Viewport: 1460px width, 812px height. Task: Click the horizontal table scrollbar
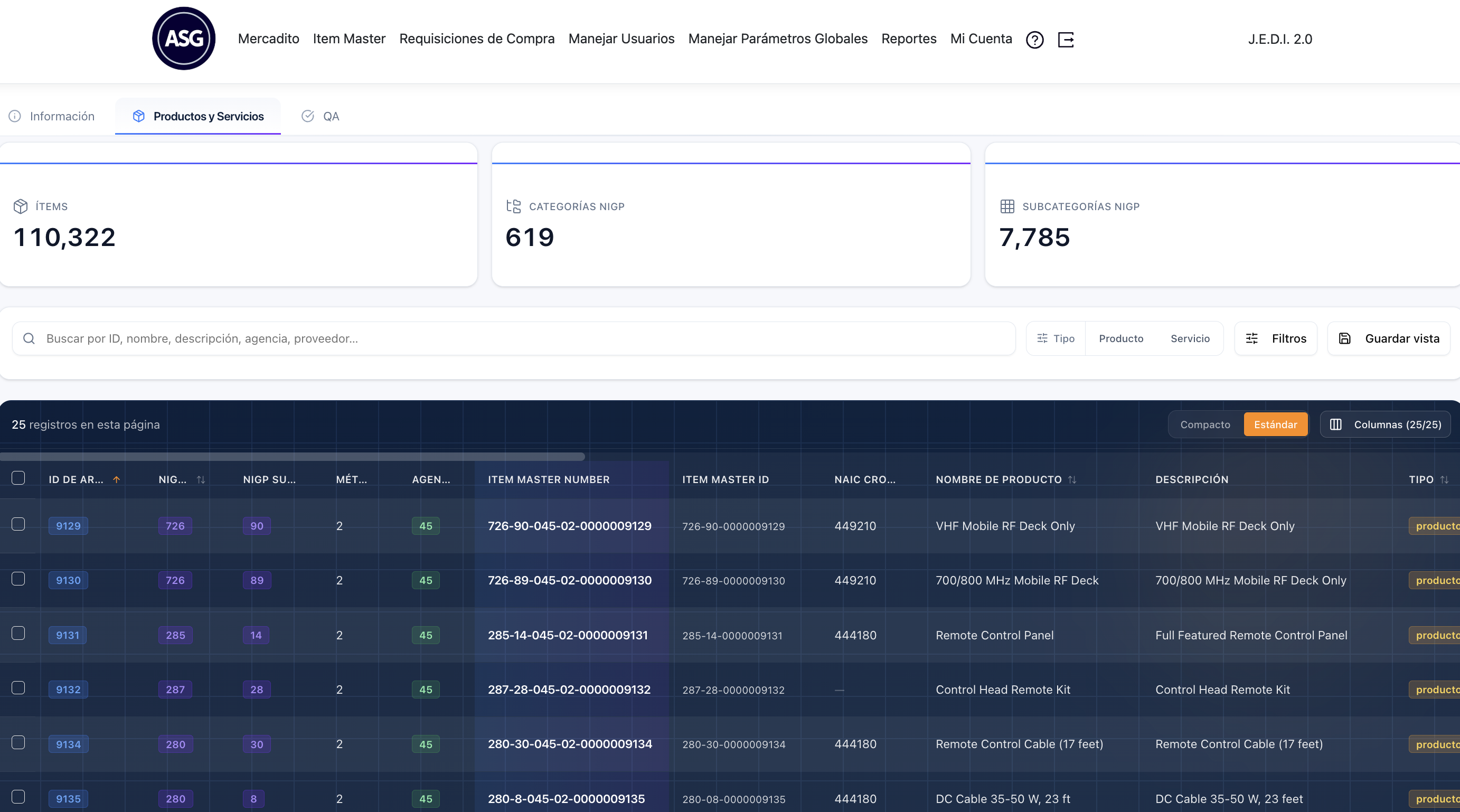293,456
